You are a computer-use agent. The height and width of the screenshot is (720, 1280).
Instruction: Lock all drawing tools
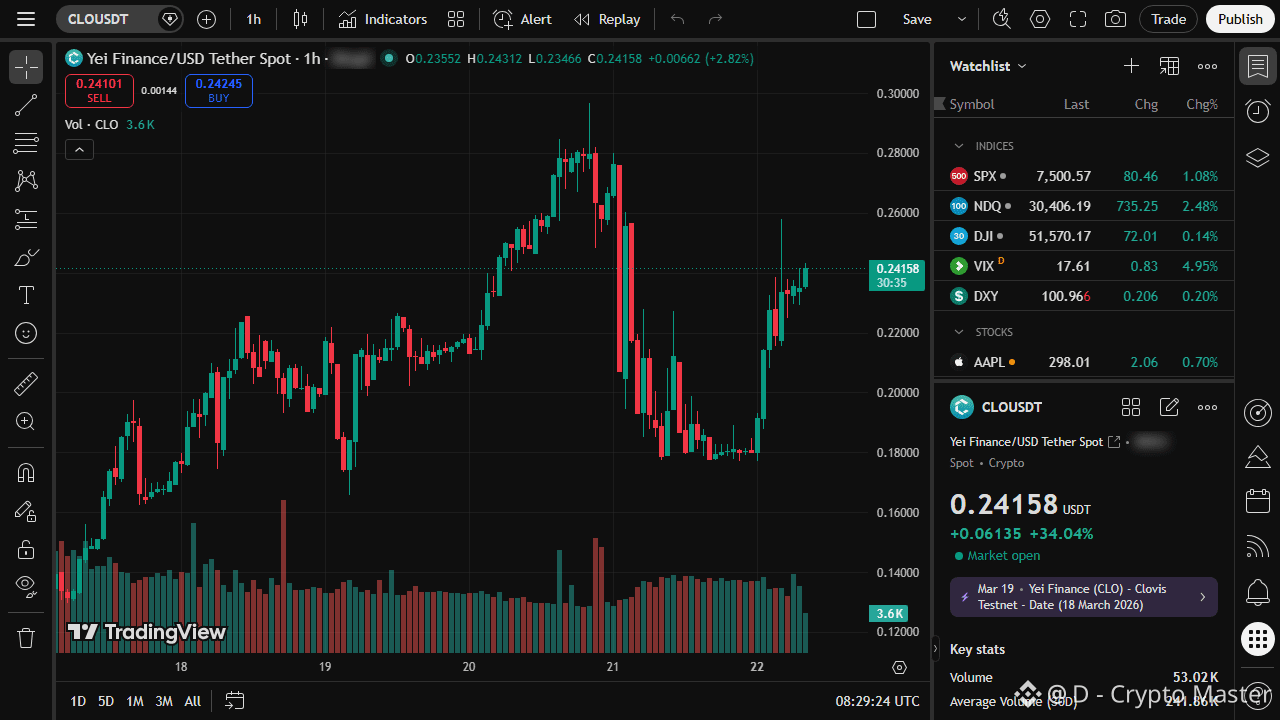coord(26,548)
